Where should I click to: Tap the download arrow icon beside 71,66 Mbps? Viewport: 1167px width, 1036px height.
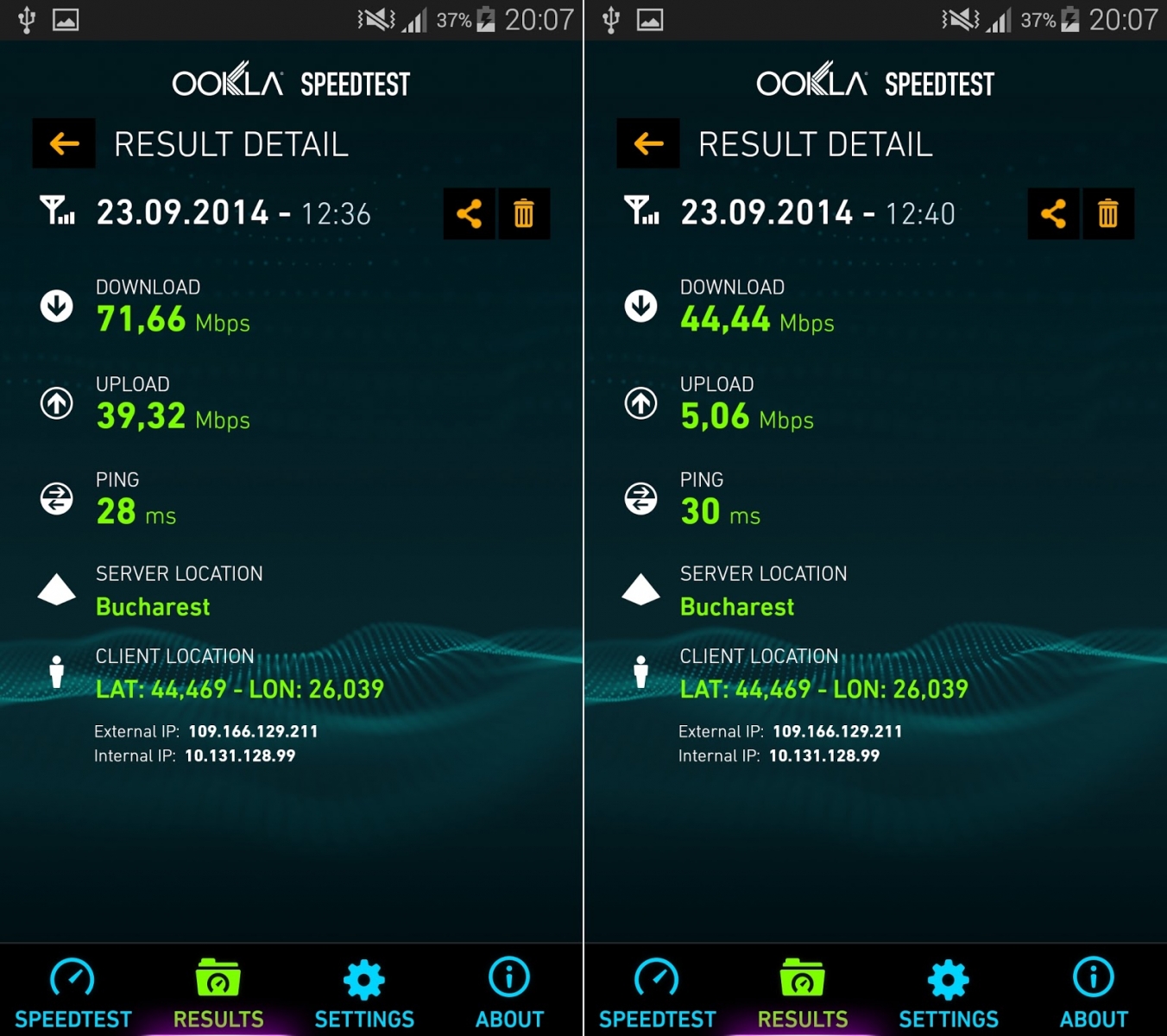point(57,306)
